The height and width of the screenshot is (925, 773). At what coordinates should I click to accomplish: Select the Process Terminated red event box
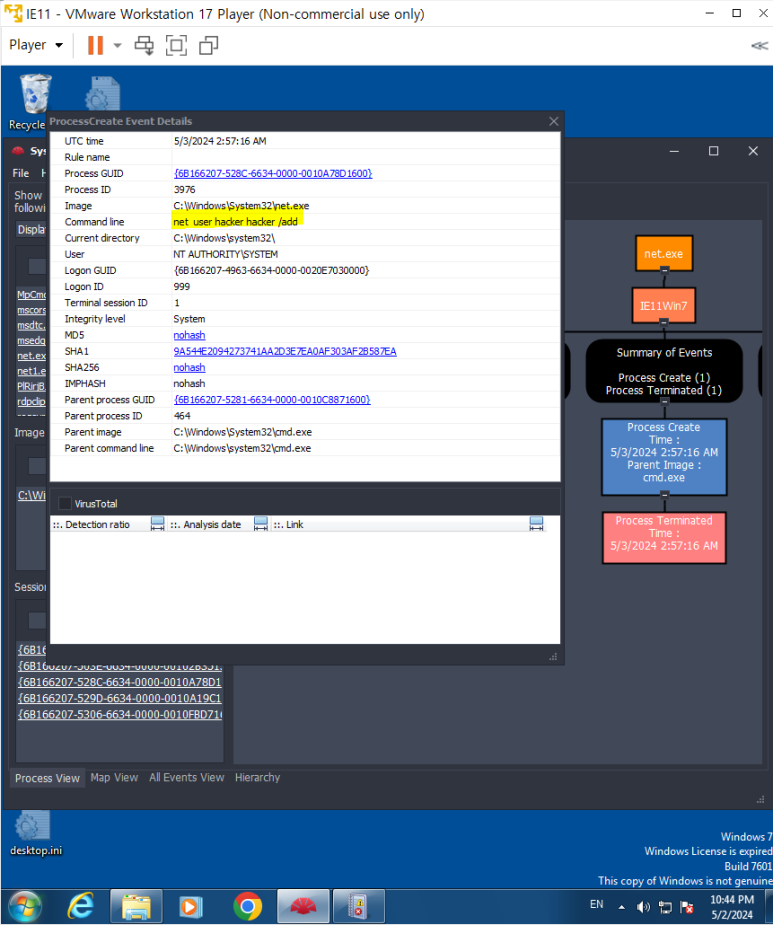tap(664, 537)
